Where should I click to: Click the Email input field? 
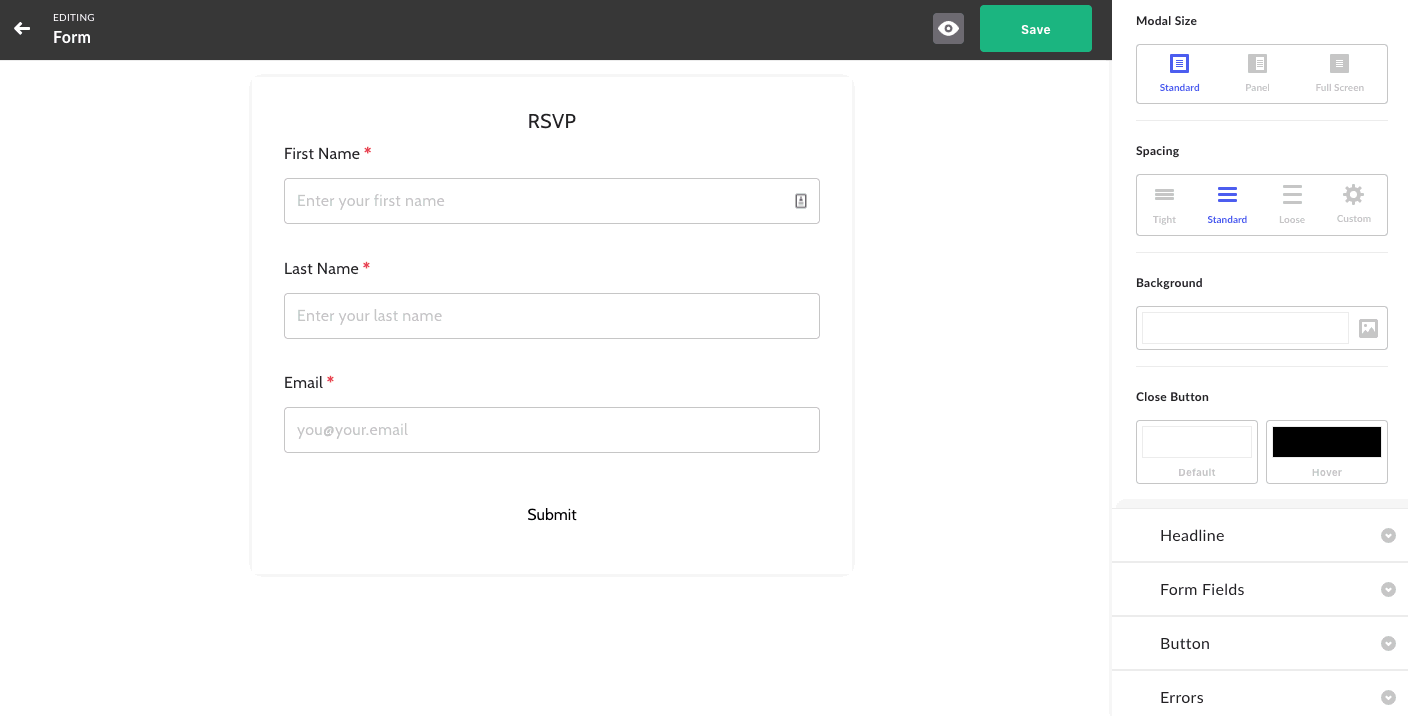pyautogui.click(x=552, y=430)
